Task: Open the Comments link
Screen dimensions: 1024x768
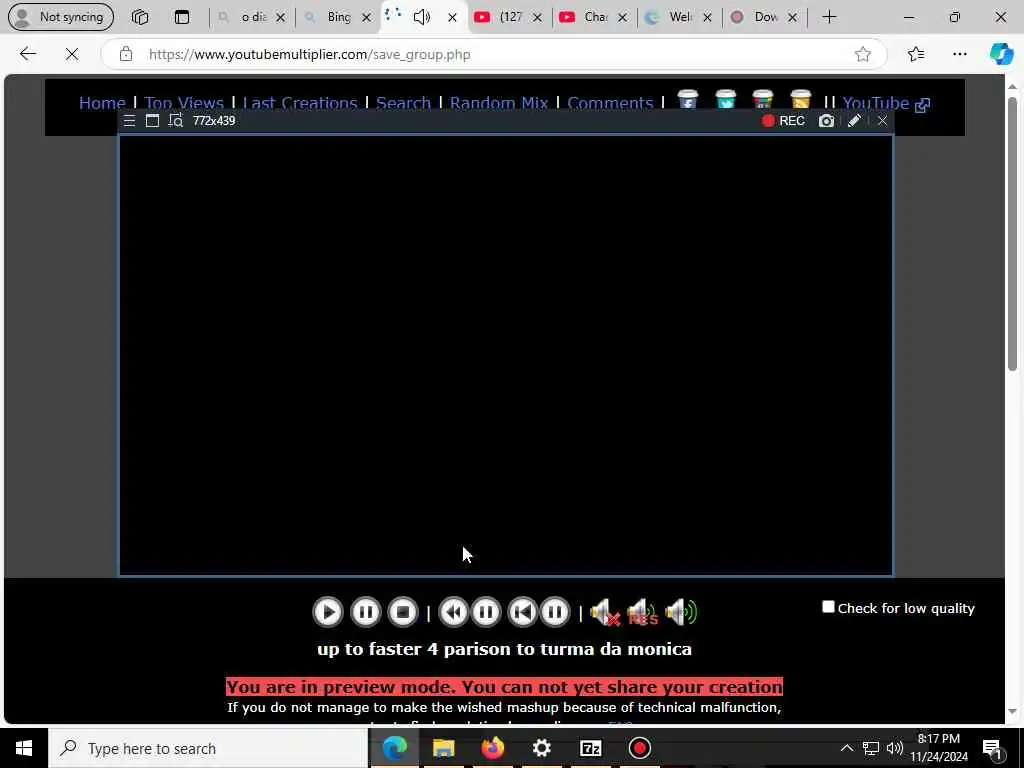Action: 611,103
